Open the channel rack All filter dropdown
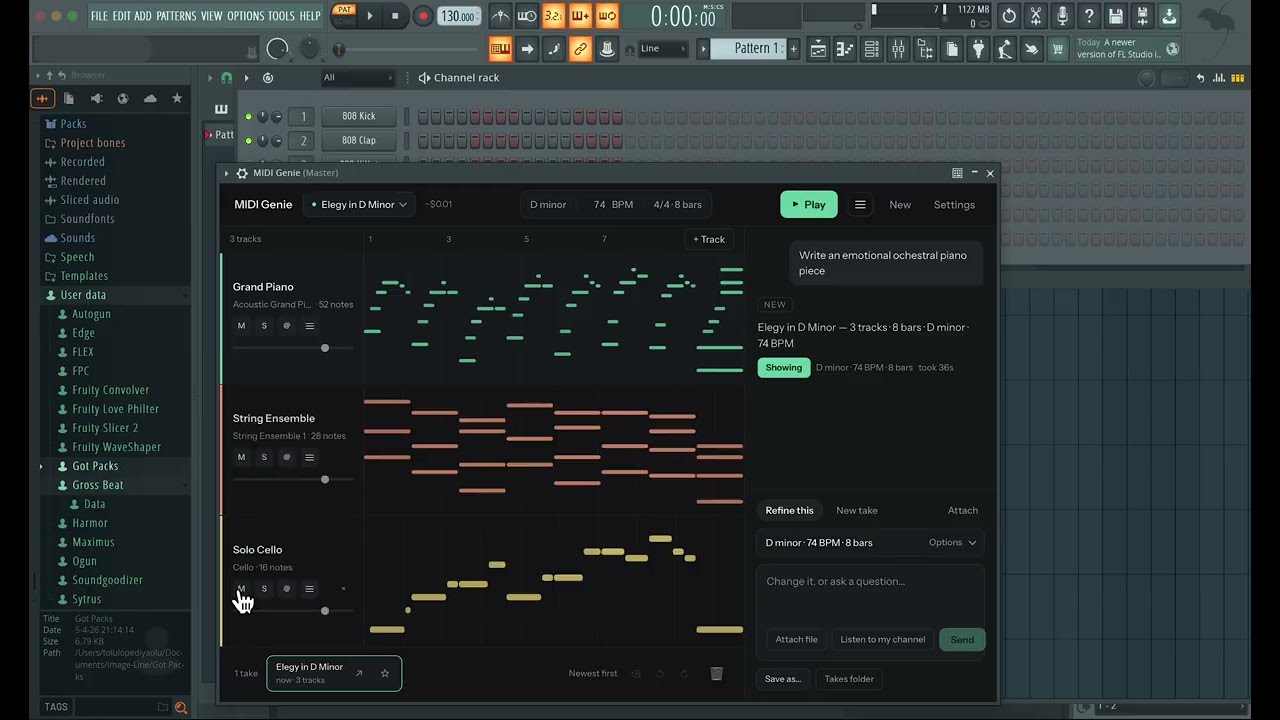The width and height of the screenshot is (1280, 720). pos(357,78)
